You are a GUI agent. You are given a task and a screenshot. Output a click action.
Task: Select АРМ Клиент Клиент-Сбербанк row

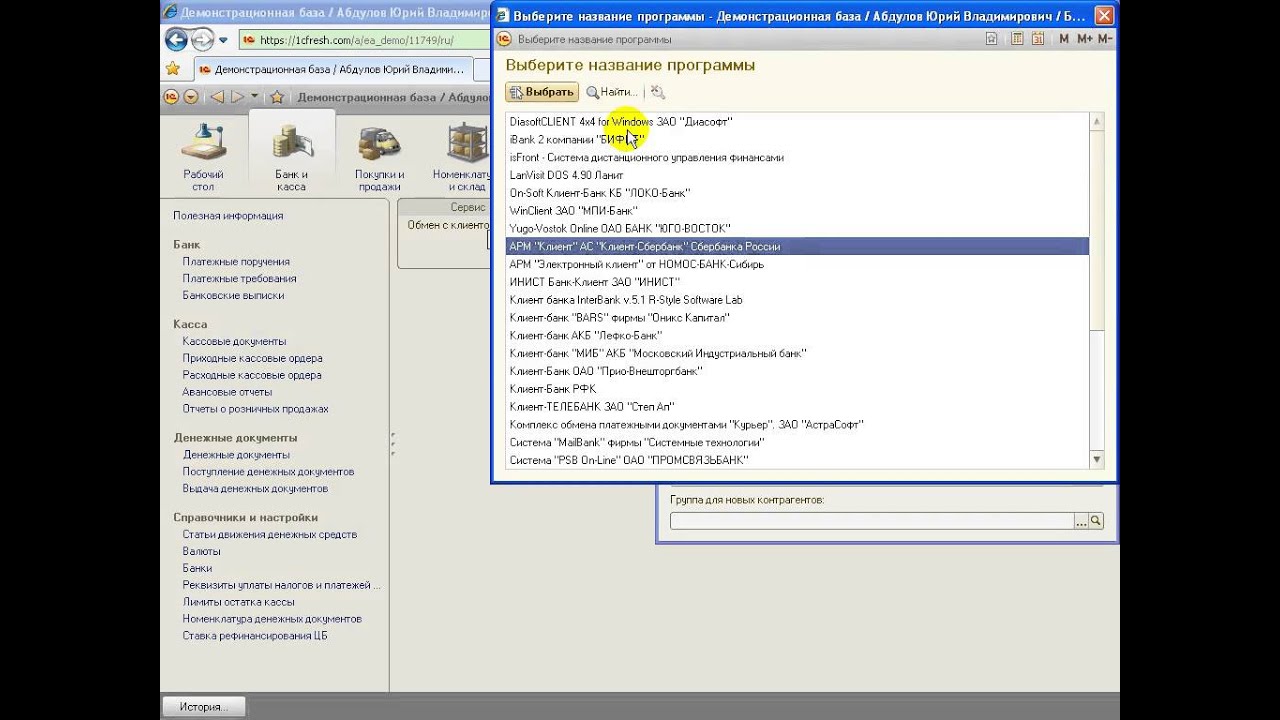tap(797, 246)
